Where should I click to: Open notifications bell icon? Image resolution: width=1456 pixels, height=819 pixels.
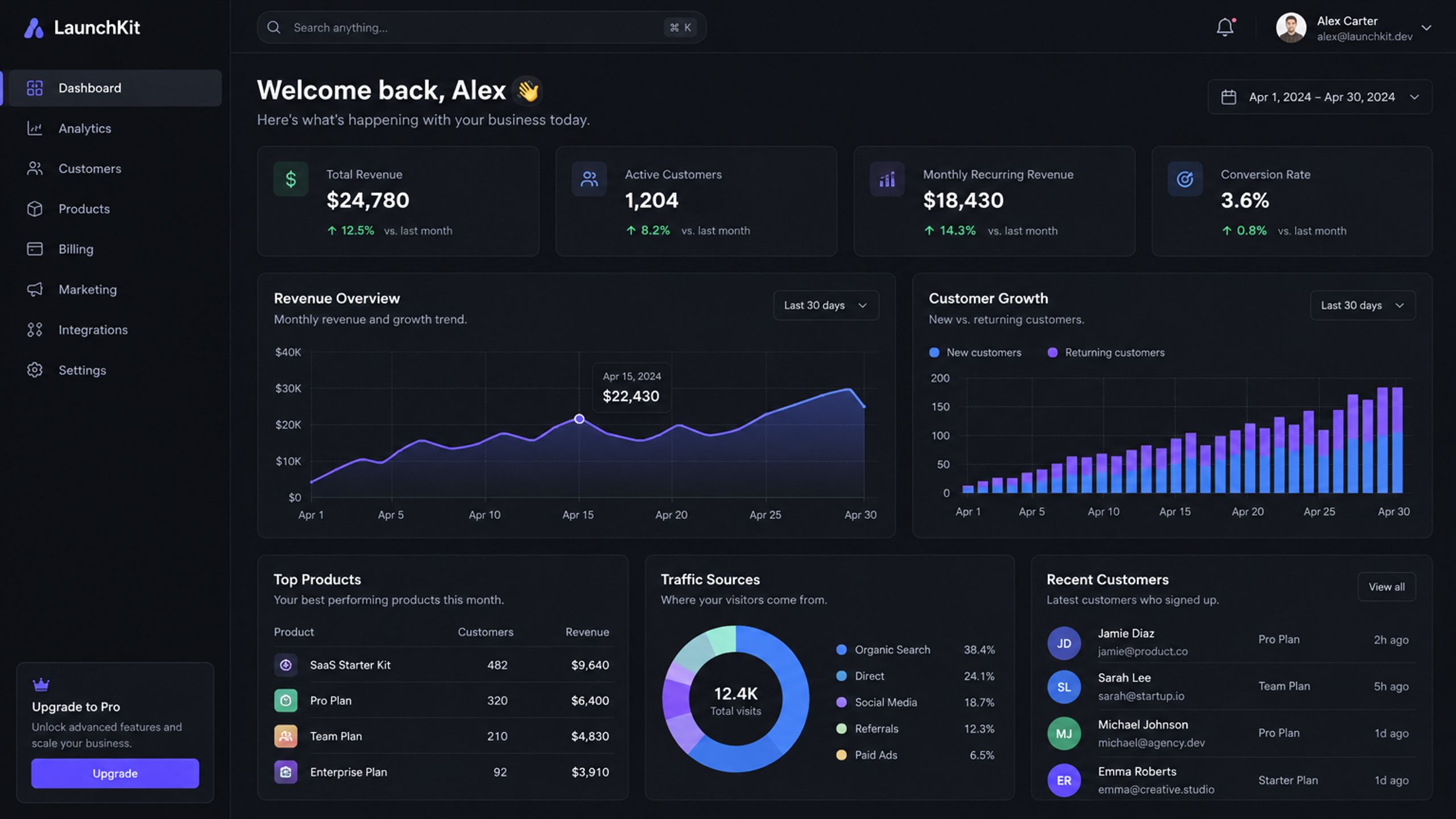click(1225, 27)
